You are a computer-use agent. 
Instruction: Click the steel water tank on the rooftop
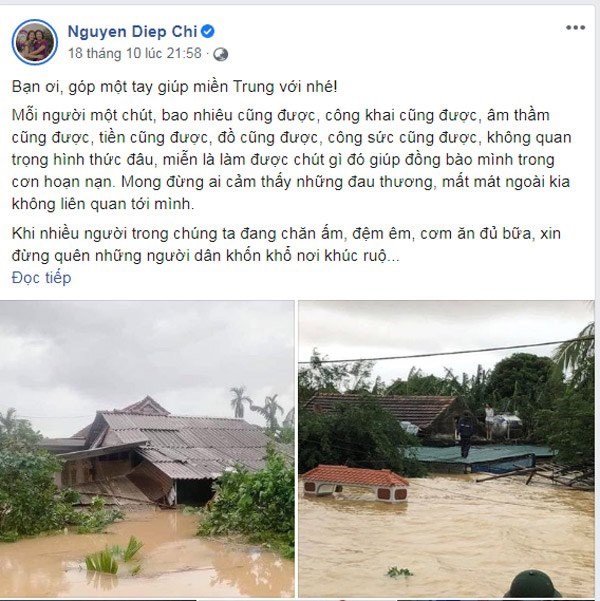[503, 423]
